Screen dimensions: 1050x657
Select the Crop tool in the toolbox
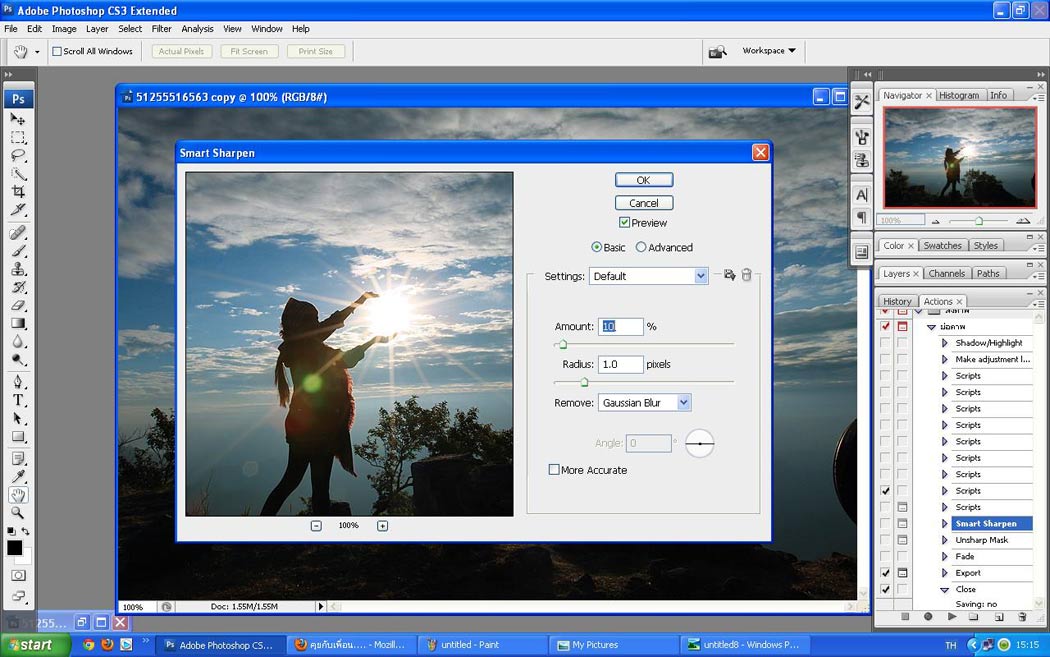(x=18, y=192)
